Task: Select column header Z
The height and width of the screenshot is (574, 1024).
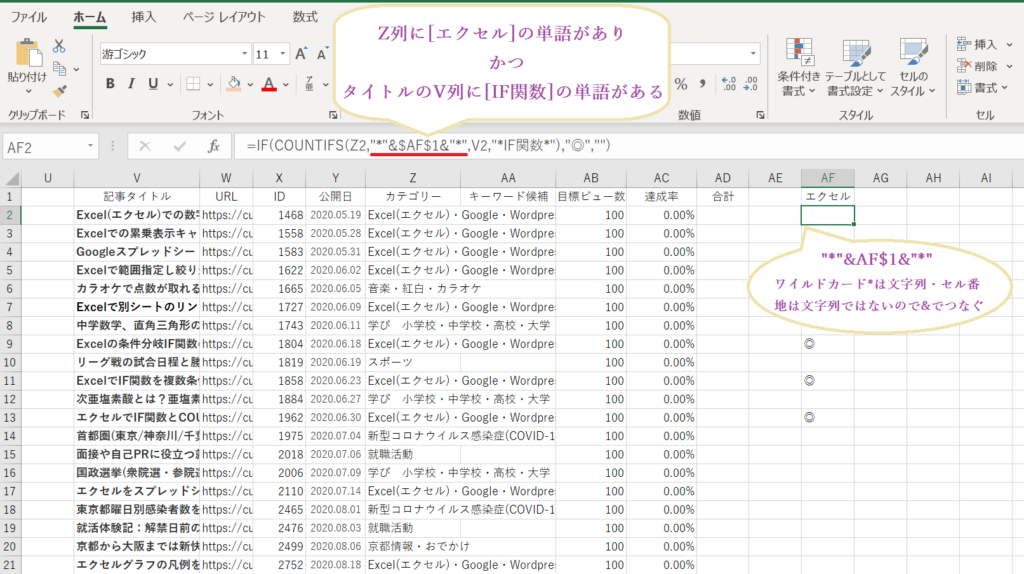Action: click(x=413, y=178)
